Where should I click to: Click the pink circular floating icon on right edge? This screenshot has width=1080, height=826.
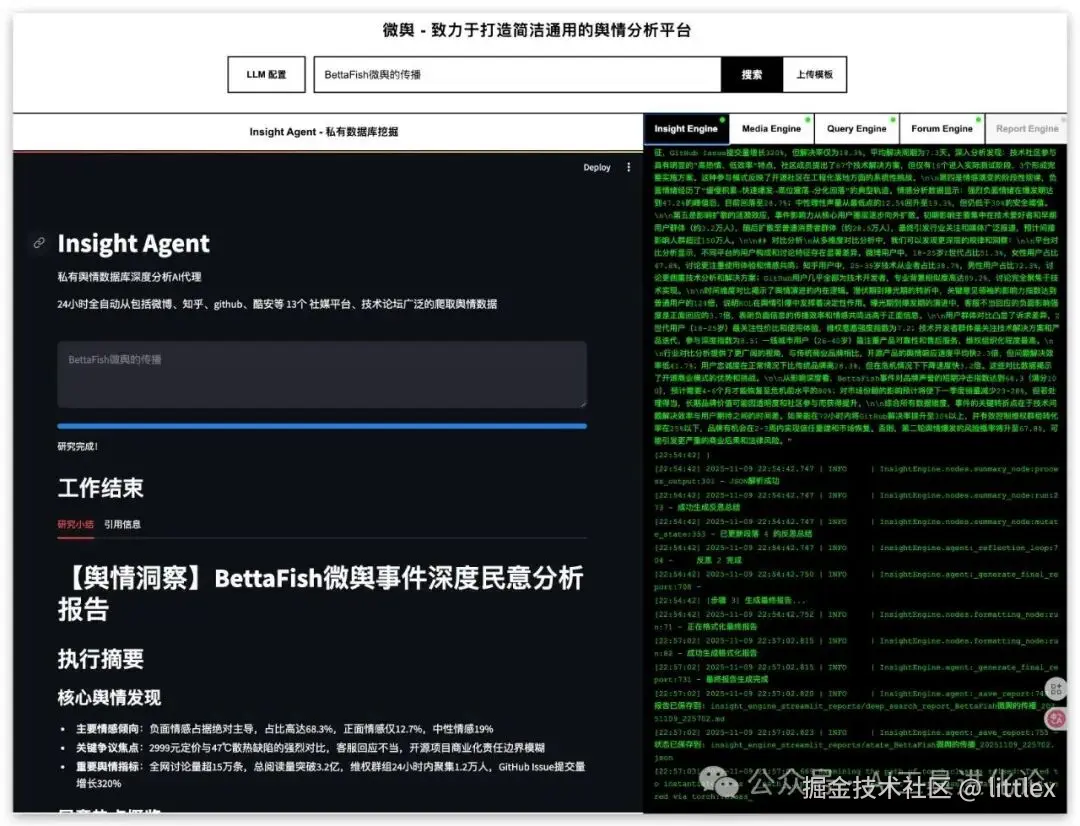(x=1057, y=720)
